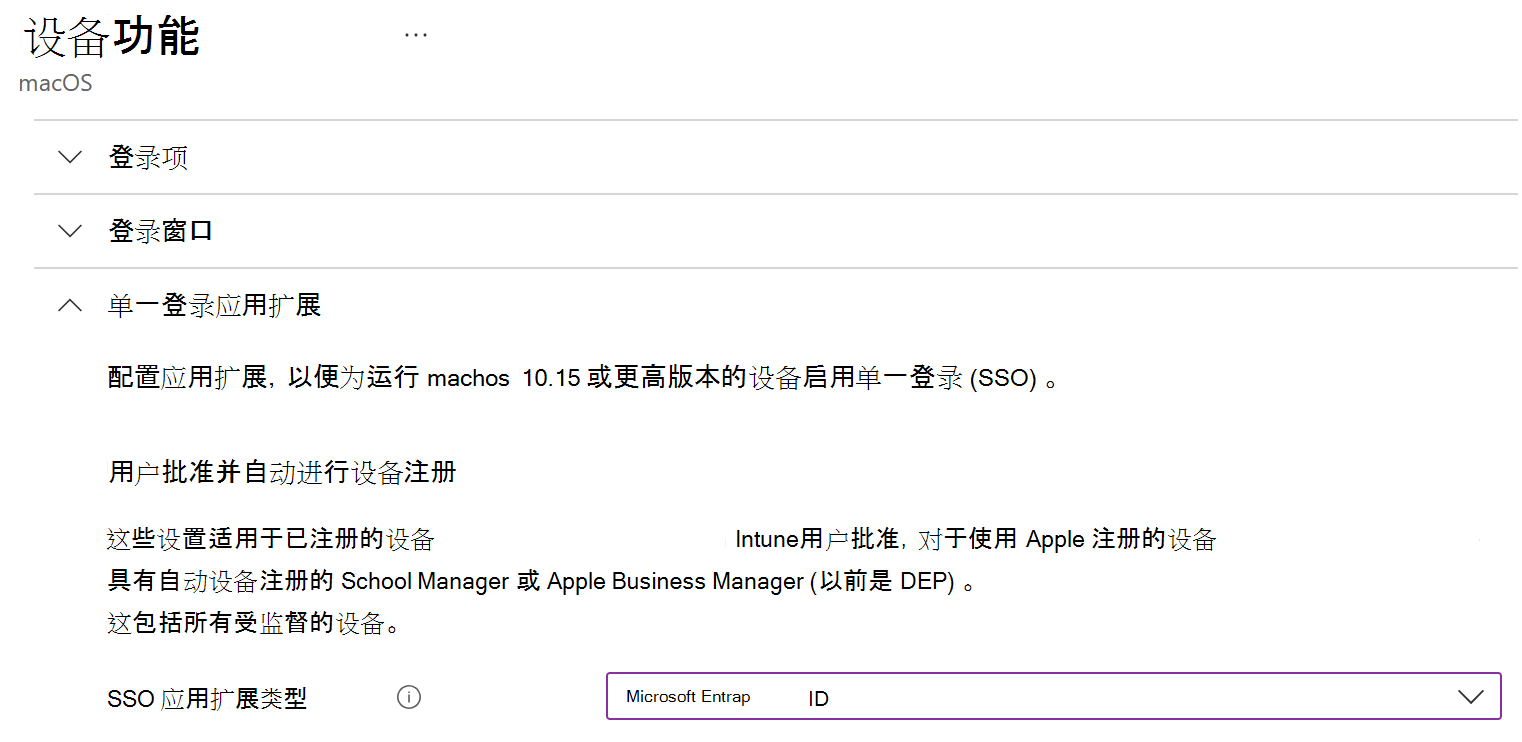Click the line beginning 这些设置适用于已注册的设备
Viewport: 1522px width, 742px height.
[x=662, y=540]
